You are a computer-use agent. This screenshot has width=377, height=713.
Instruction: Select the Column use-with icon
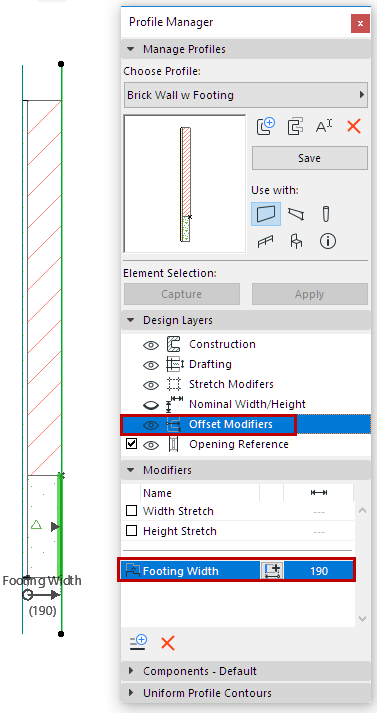tap(326, 214)
